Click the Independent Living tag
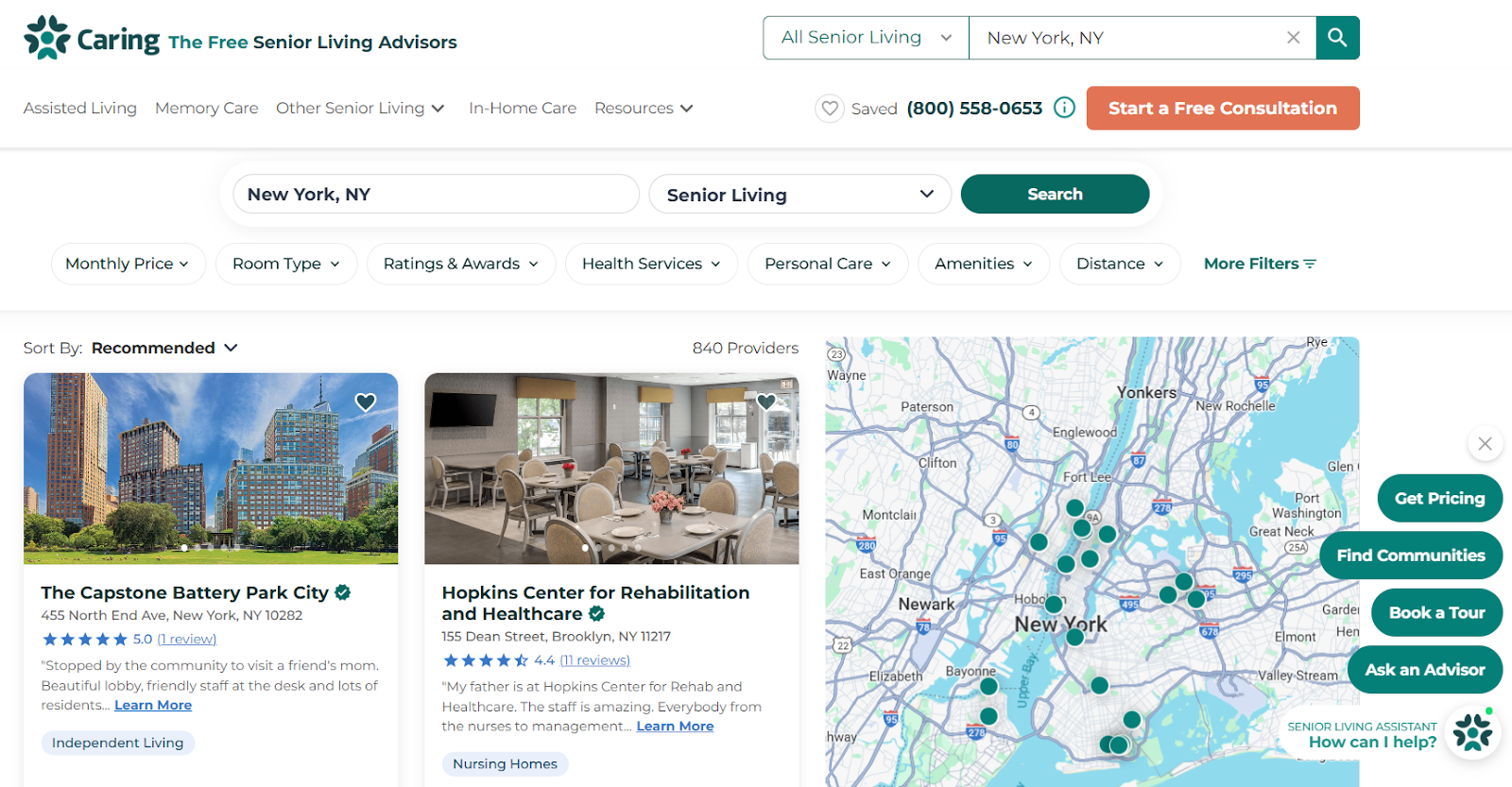 coord(118,743)
